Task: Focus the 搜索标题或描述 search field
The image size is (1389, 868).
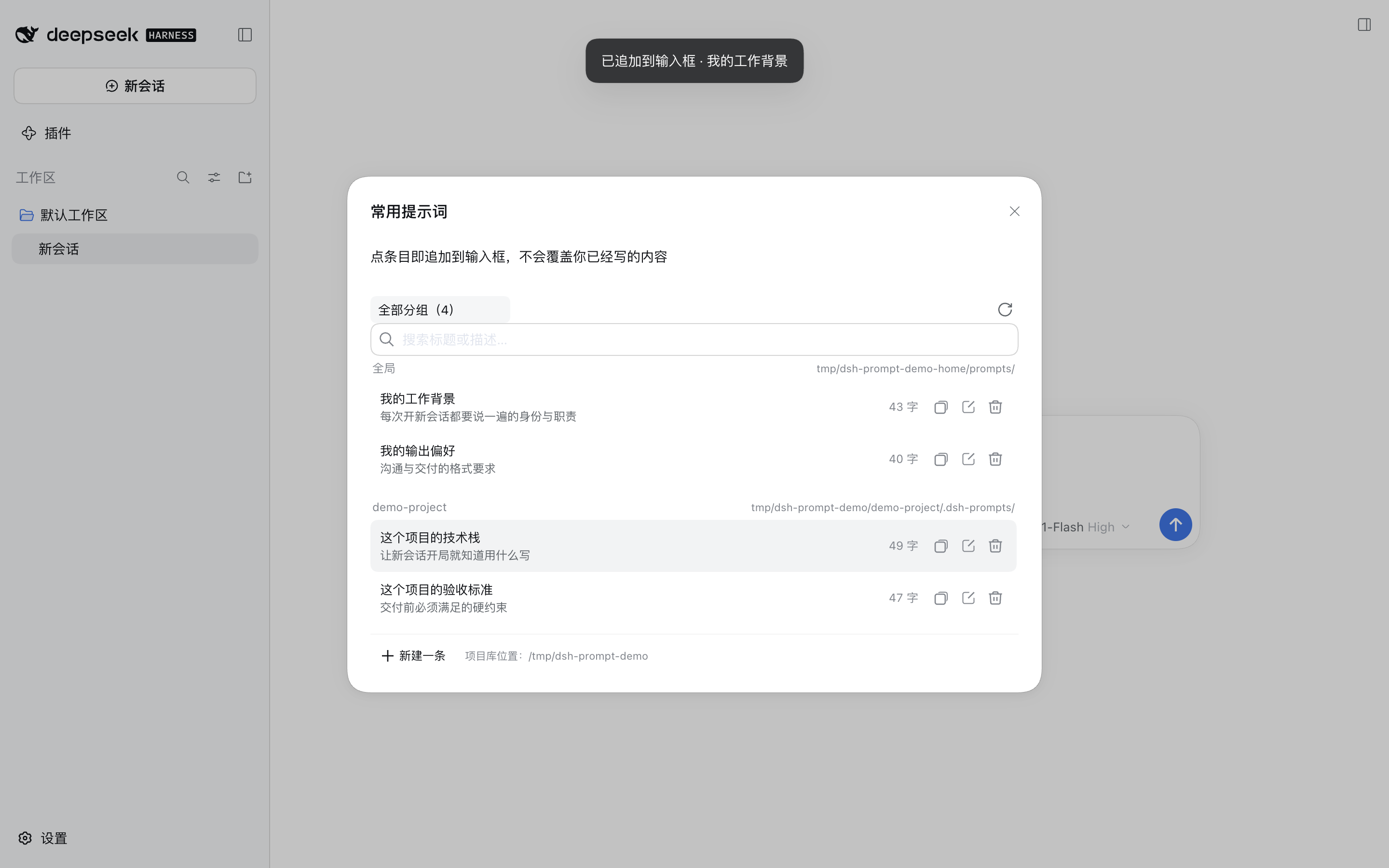Action: pos(694,339)
